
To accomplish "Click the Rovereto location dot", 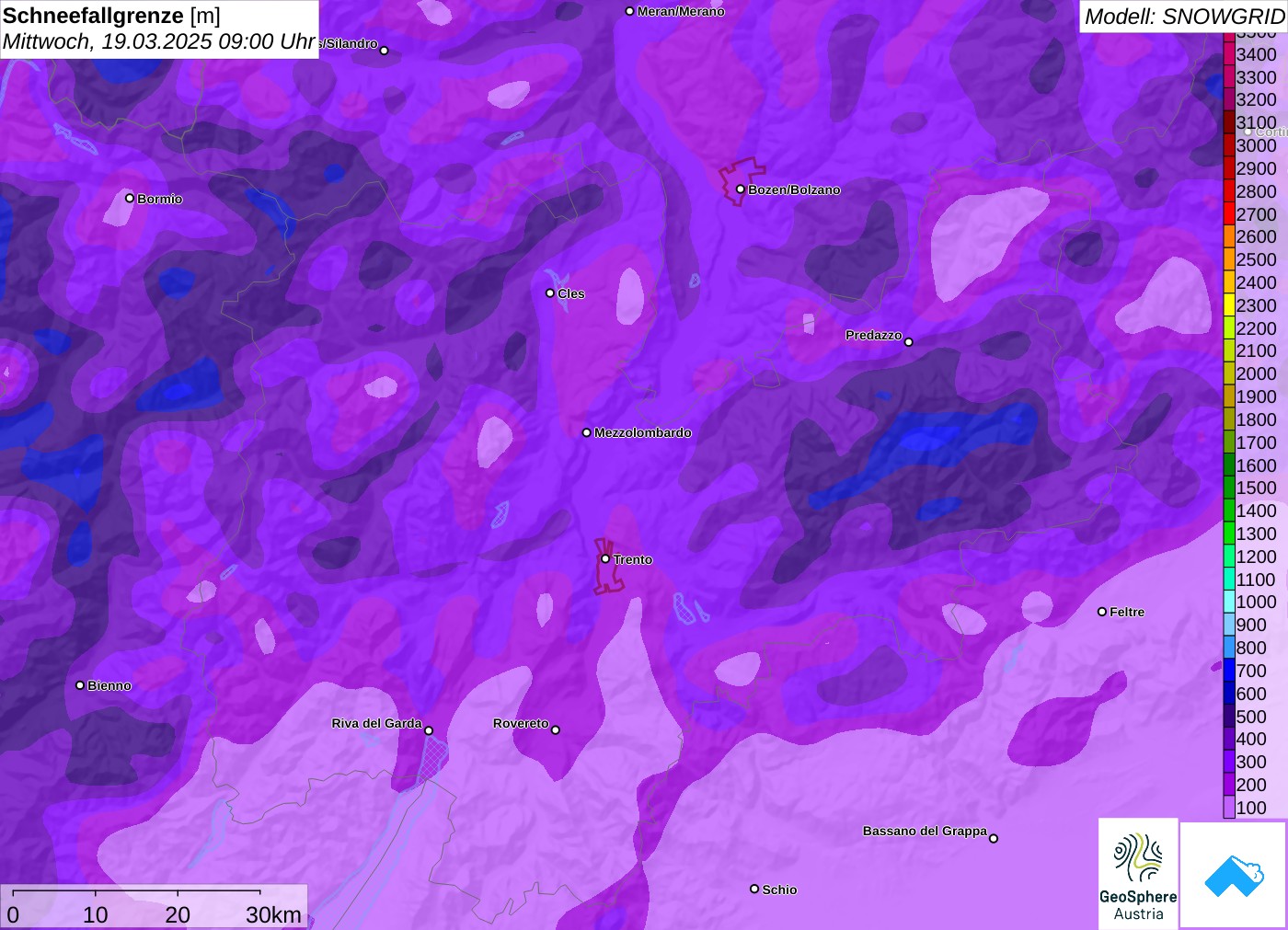I will pos(556,729).
